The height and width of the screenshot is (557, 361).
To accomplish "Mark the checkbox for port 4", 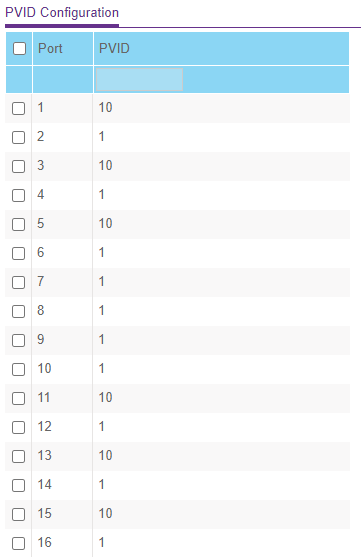I will tap(18, 195).
